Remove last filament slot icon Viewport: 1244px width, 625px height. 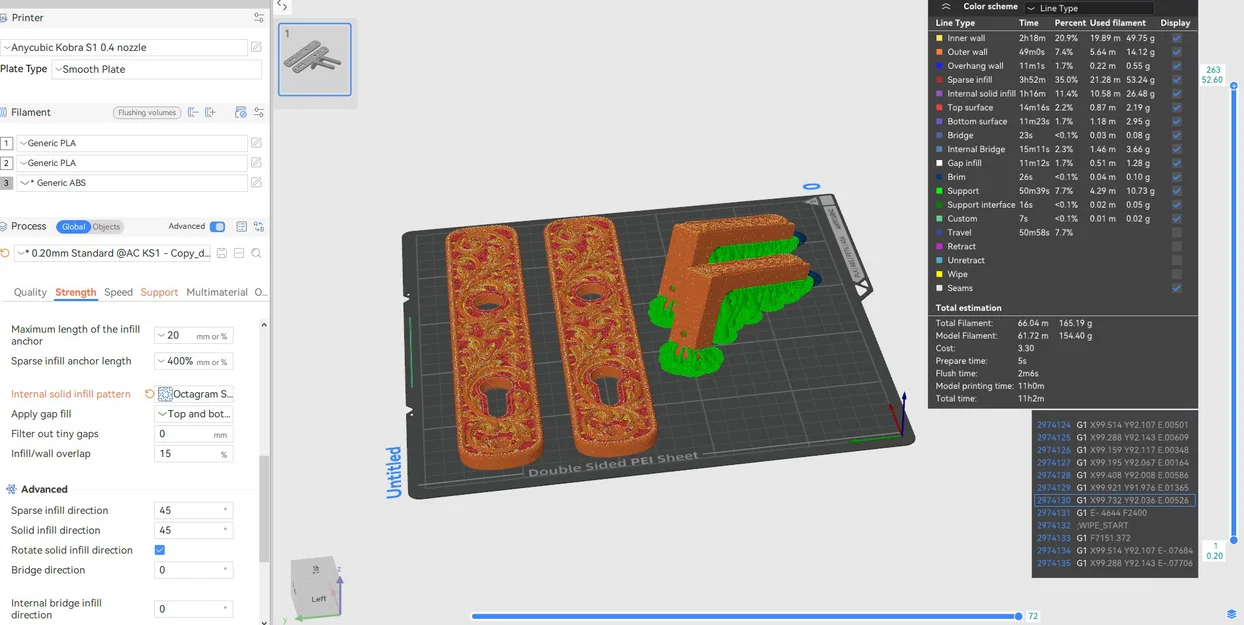(193, 113)
